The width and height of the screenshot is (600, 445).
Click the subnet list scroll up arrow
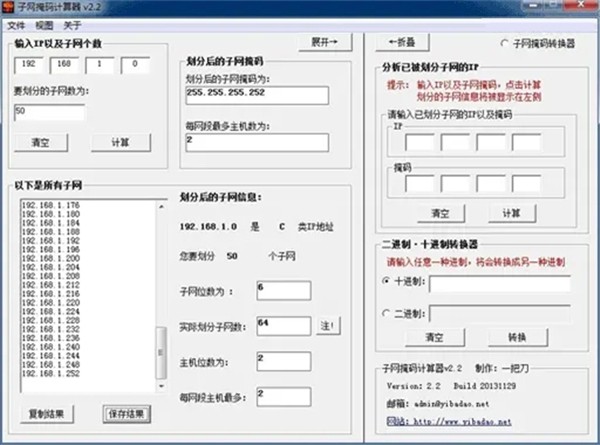click(x=161, y=207)
